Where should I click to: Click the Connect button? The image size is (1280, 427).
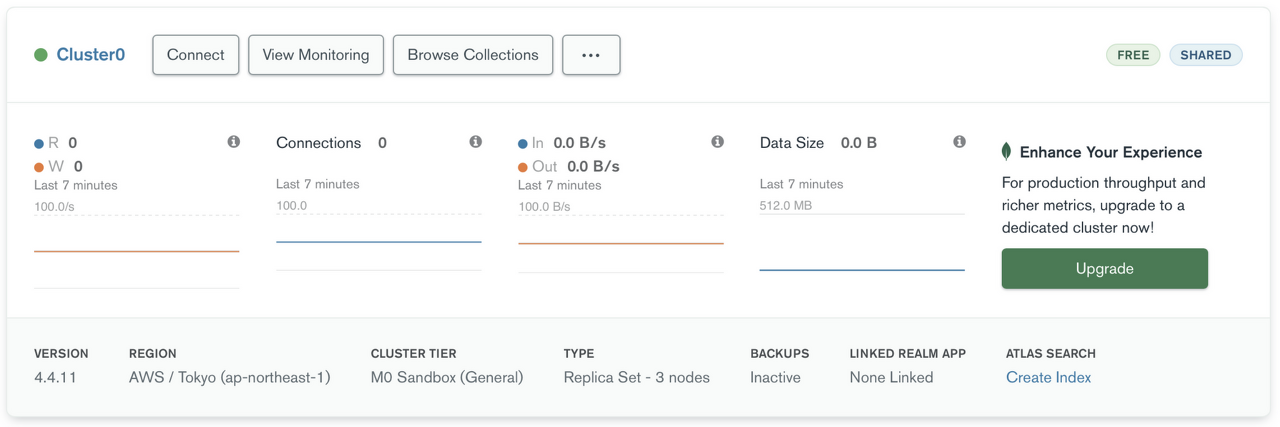pos(196,55)
